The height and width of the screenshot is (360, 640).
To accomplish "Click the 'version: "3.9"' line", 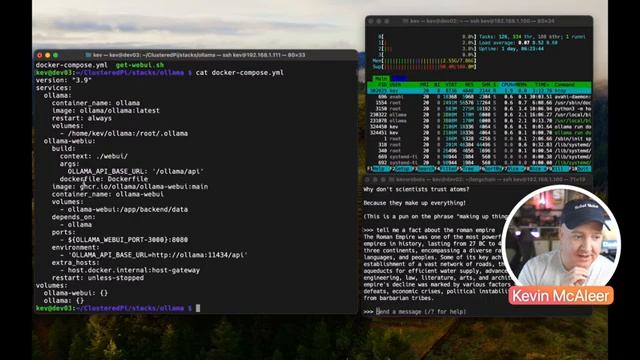I will 64,80.
